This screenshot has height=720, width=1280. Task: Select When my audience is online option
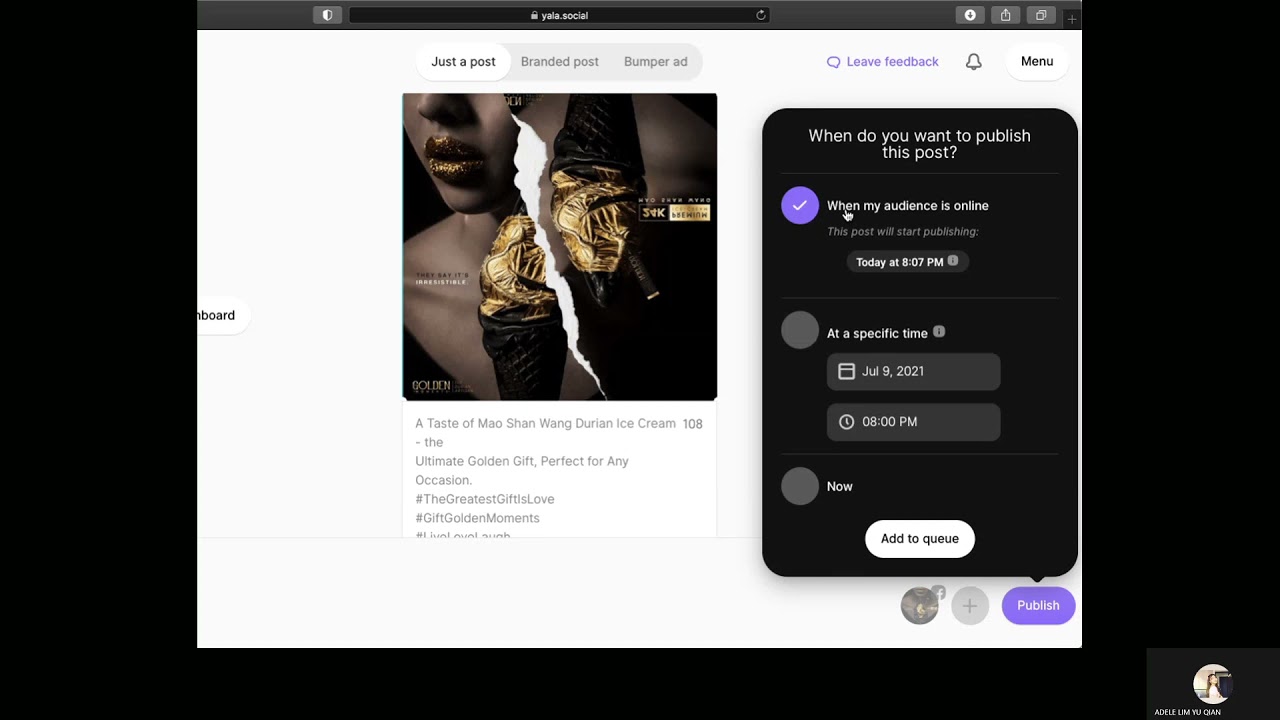(x=800, y=206)
